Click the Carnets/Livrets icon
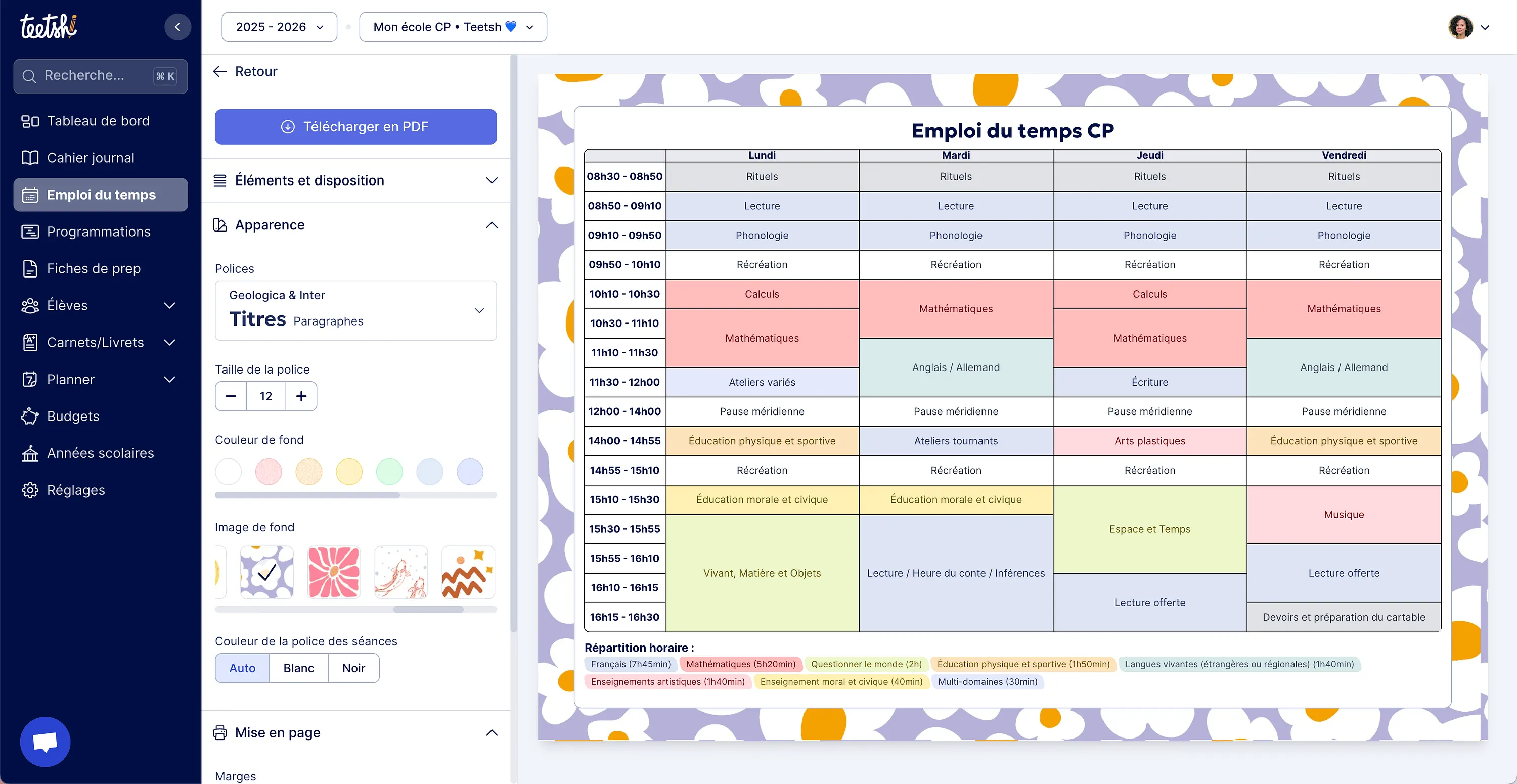This screenshot has height=784, width=1517. [x=30, y=343]
